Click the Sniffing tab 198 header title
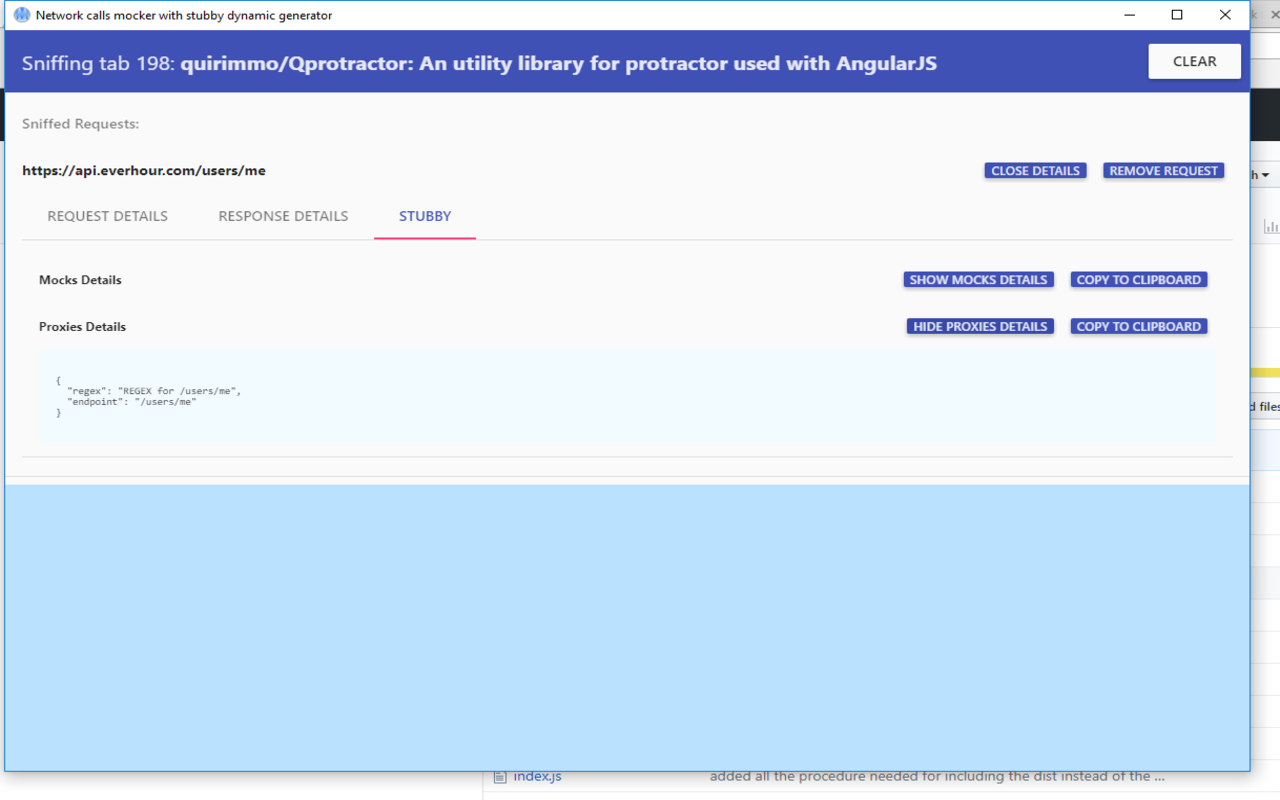The height and width of the screenshot is (800, 1280). (x=479, y=64)
